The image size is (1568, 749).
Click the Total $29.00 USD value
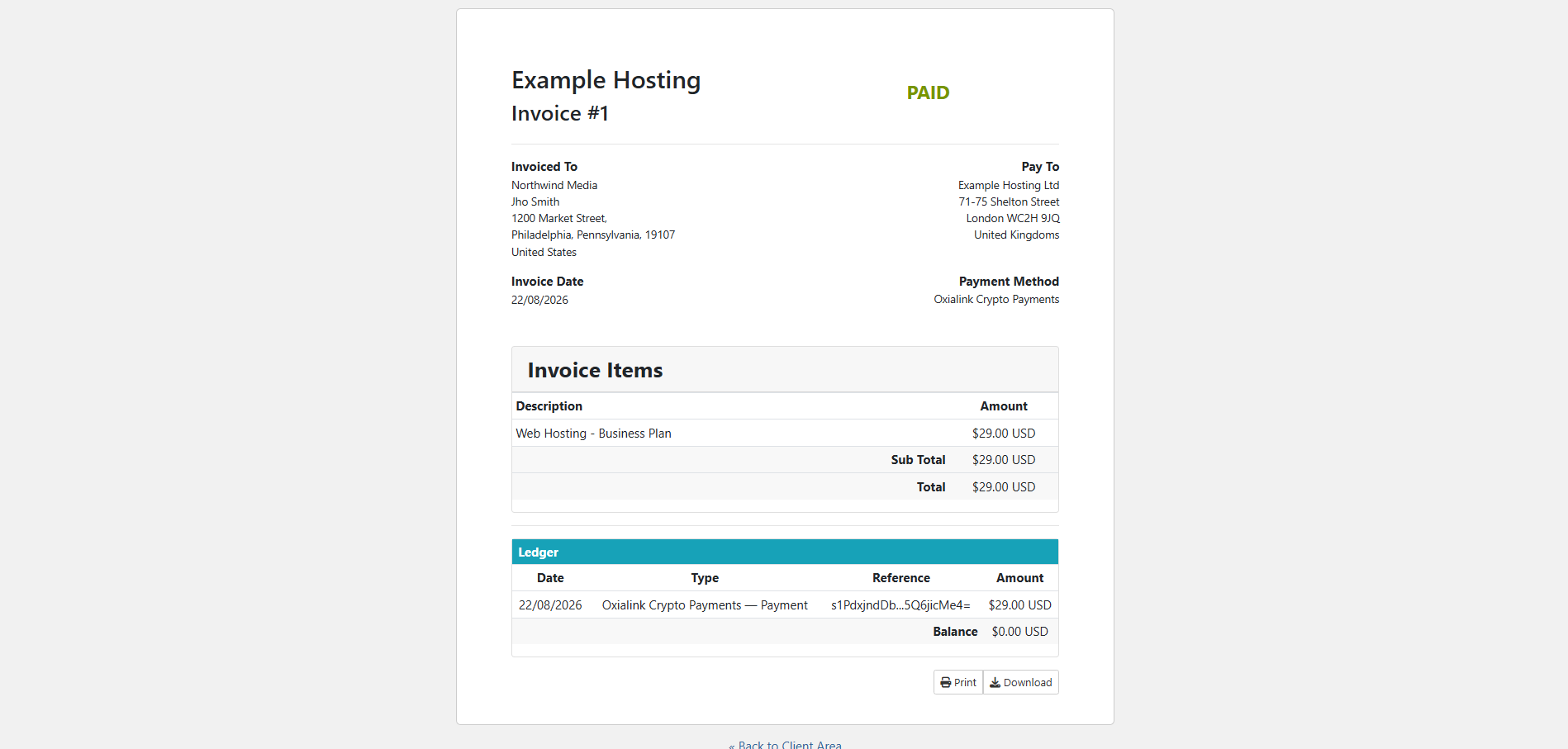[1003, 486]
